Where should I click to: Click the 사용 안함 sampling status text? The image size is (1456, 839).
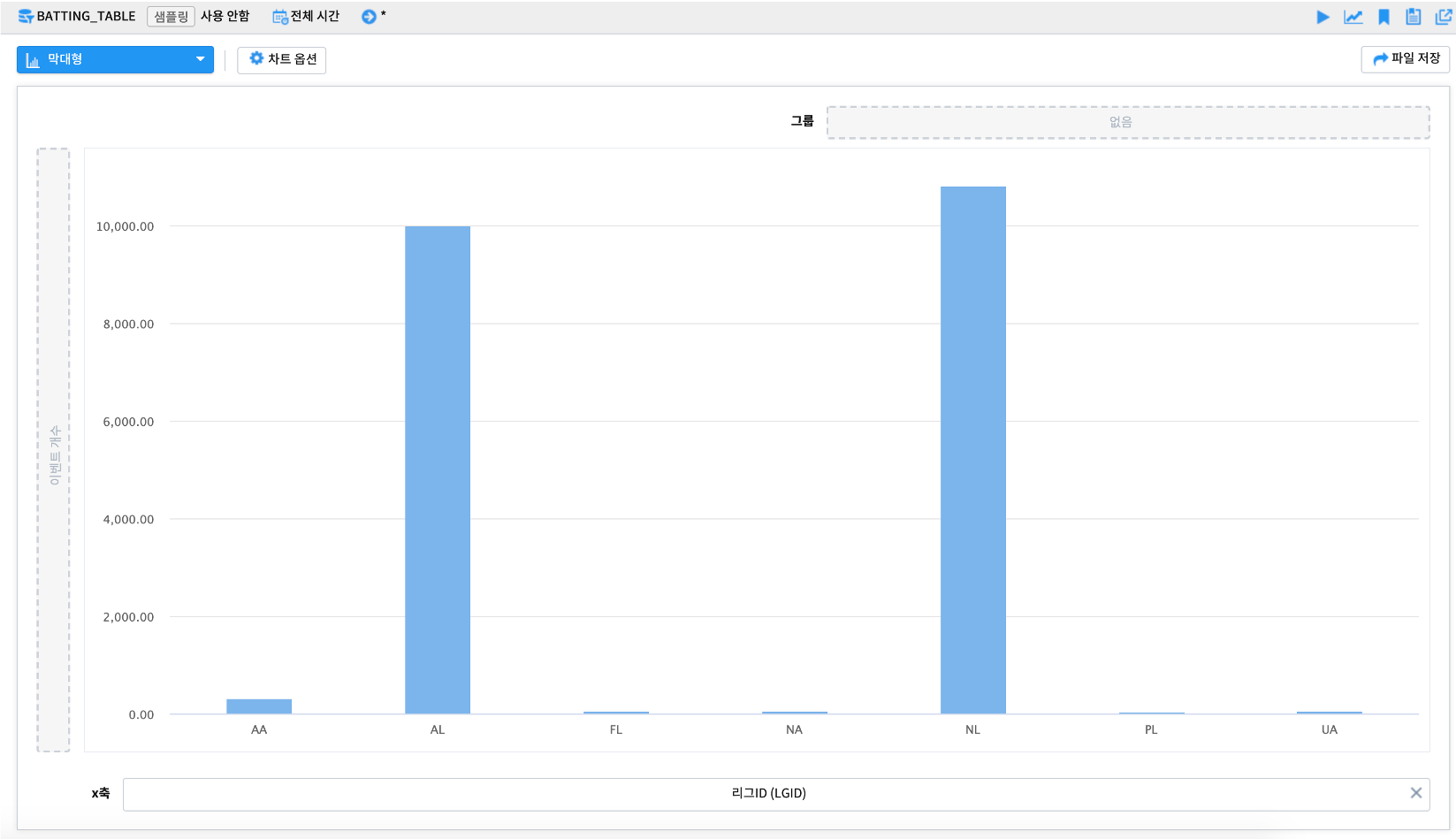point(225,17)
